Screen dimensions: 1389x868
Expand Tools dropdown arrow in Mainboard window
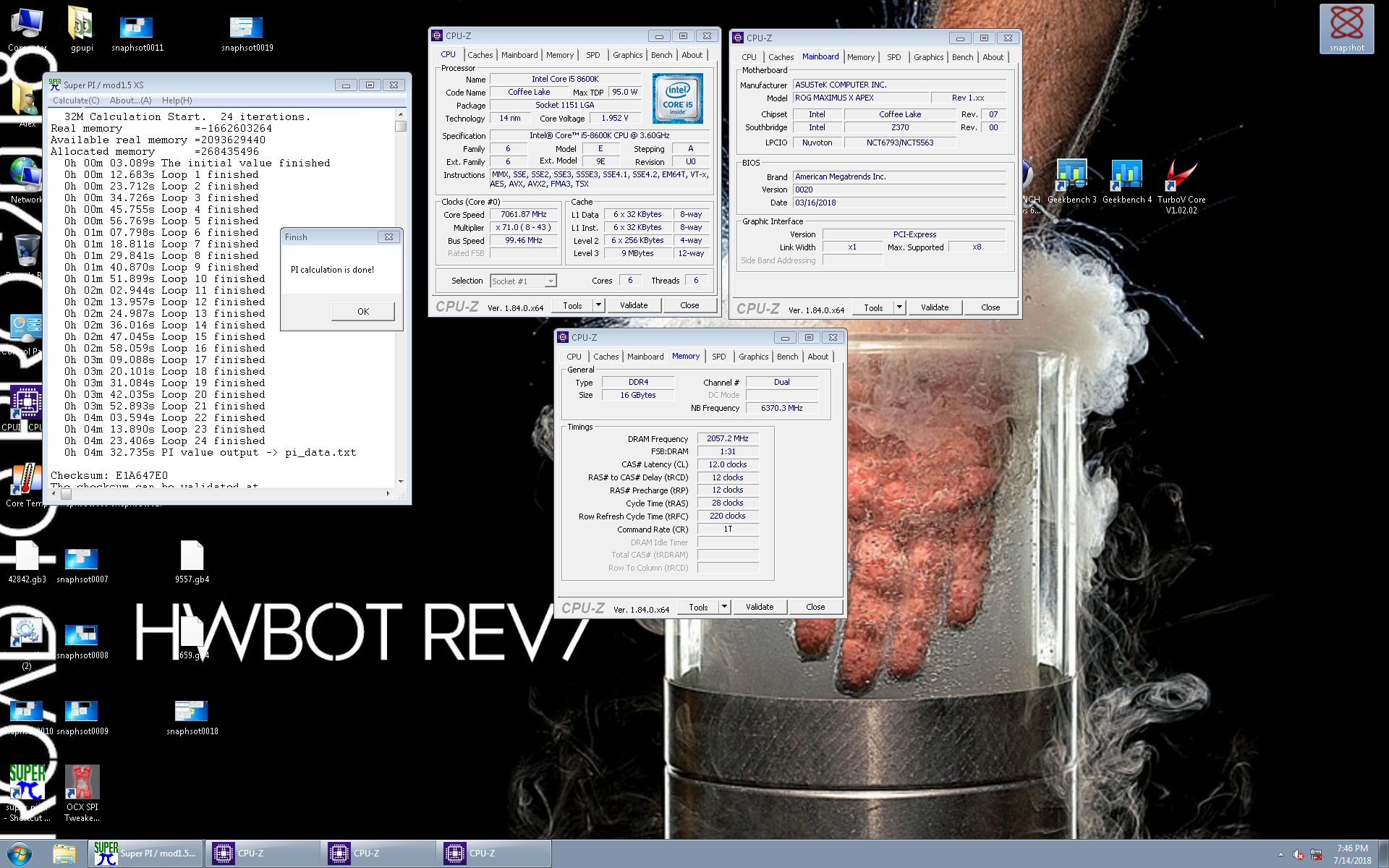coord(899,307)
